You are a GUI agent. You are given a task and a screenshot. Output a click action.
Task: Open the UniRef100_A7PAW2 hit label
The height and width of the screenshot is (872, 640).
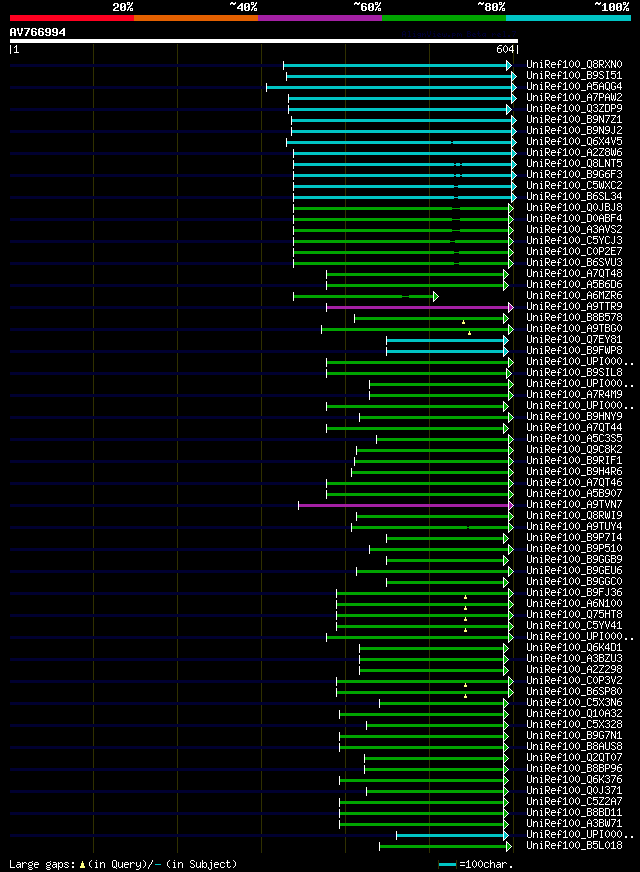click(x=574, y=97)
